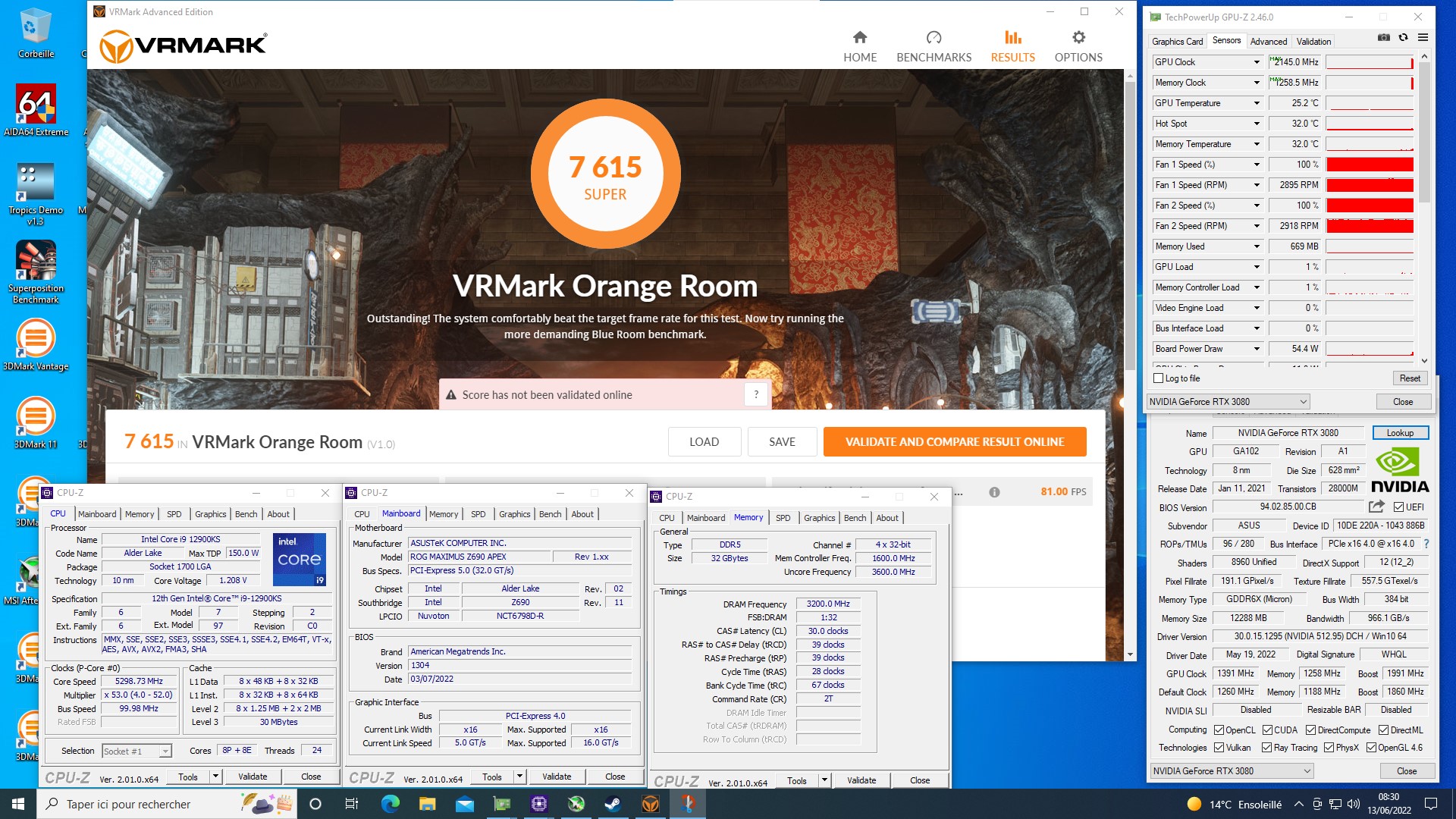Viewport: 1456px width, 819px height.
Task: Refresh GPU-Z sensors with the refresh icon
Action: click(1404, 37)
